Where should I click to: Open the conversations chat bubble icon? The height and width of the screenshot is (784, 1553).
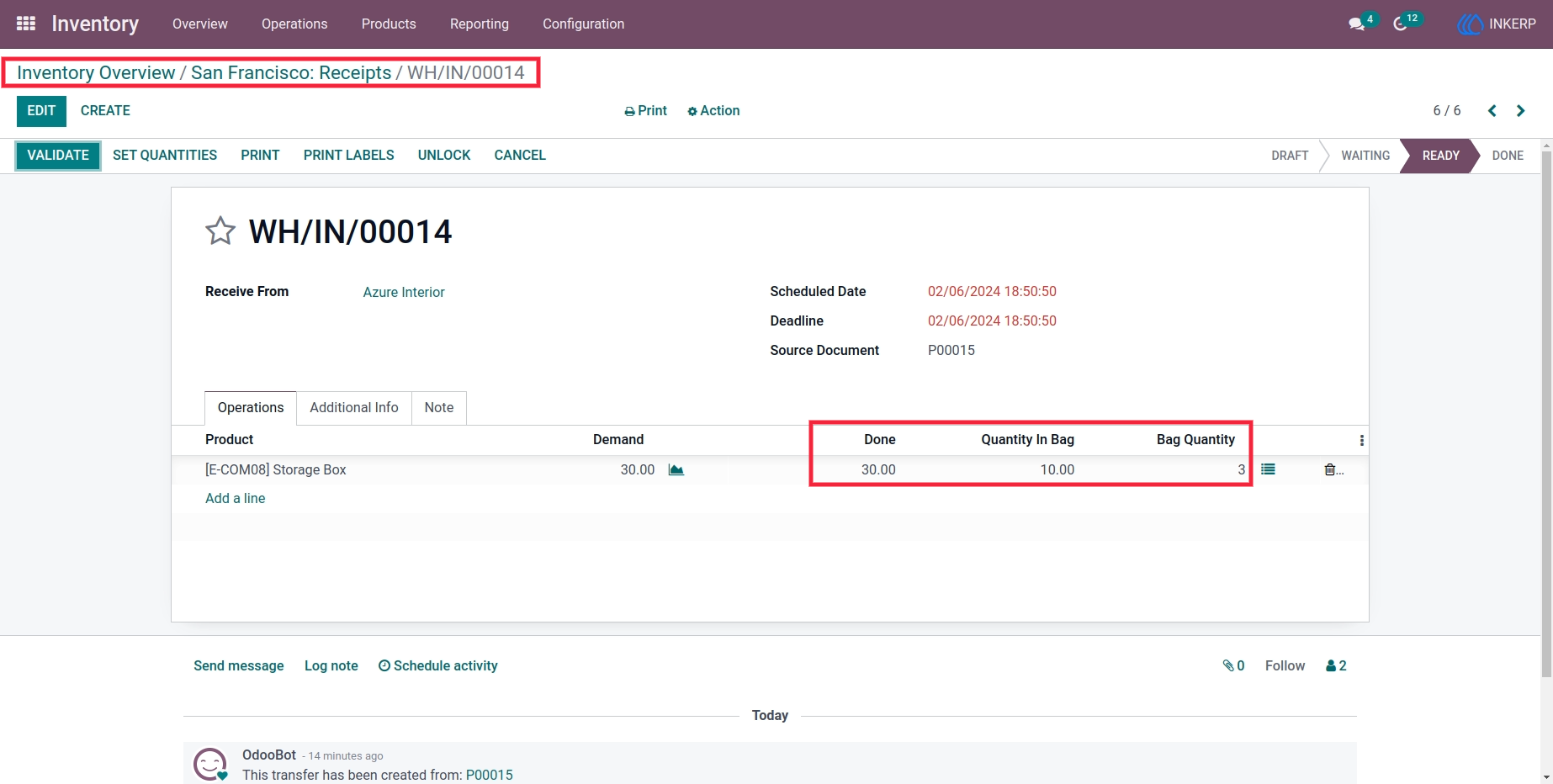tap(1357, 24)
